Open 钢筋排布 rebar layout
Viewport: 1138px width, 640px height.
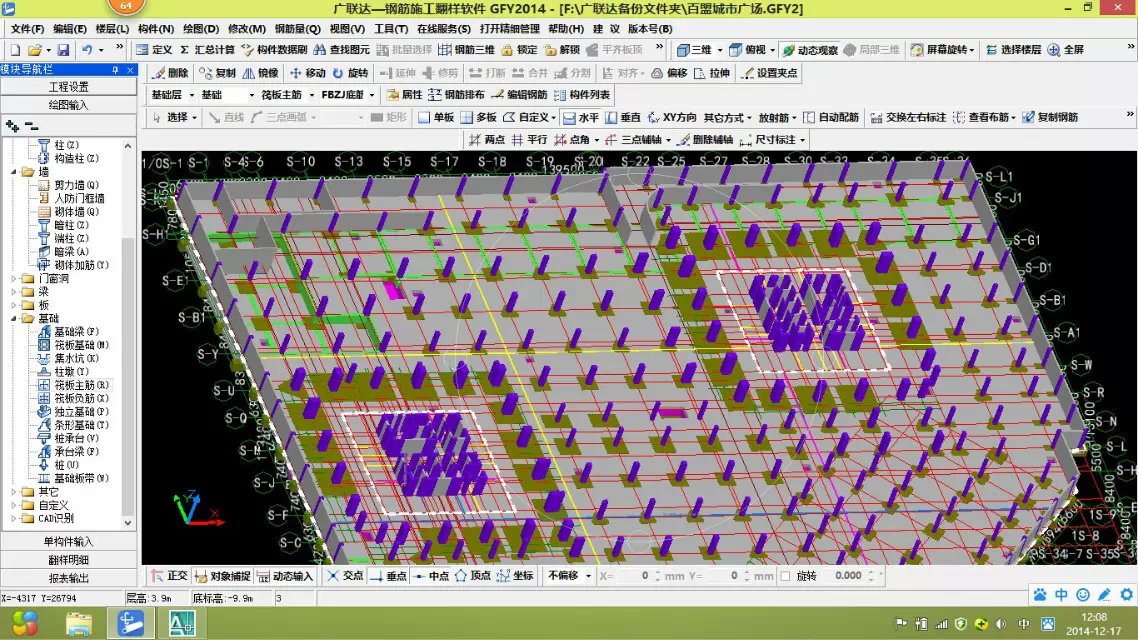tap(457, 95)
